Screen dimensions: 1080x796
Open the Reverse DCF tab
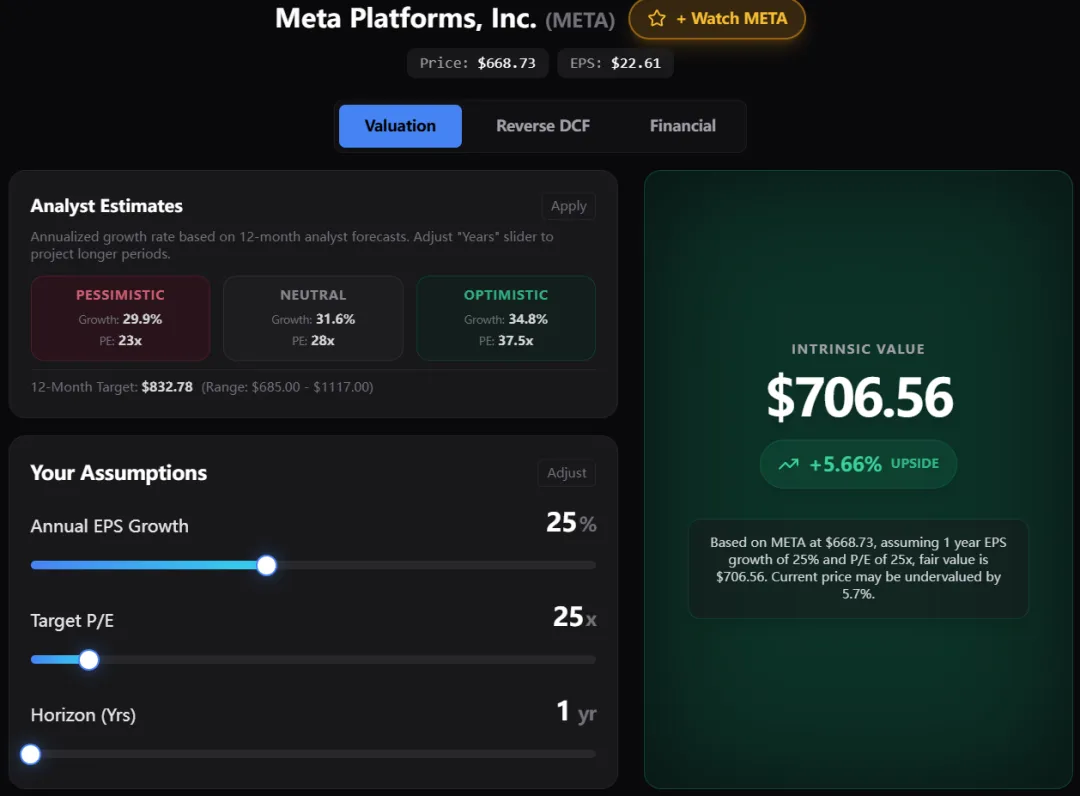(x=543, y=126)
